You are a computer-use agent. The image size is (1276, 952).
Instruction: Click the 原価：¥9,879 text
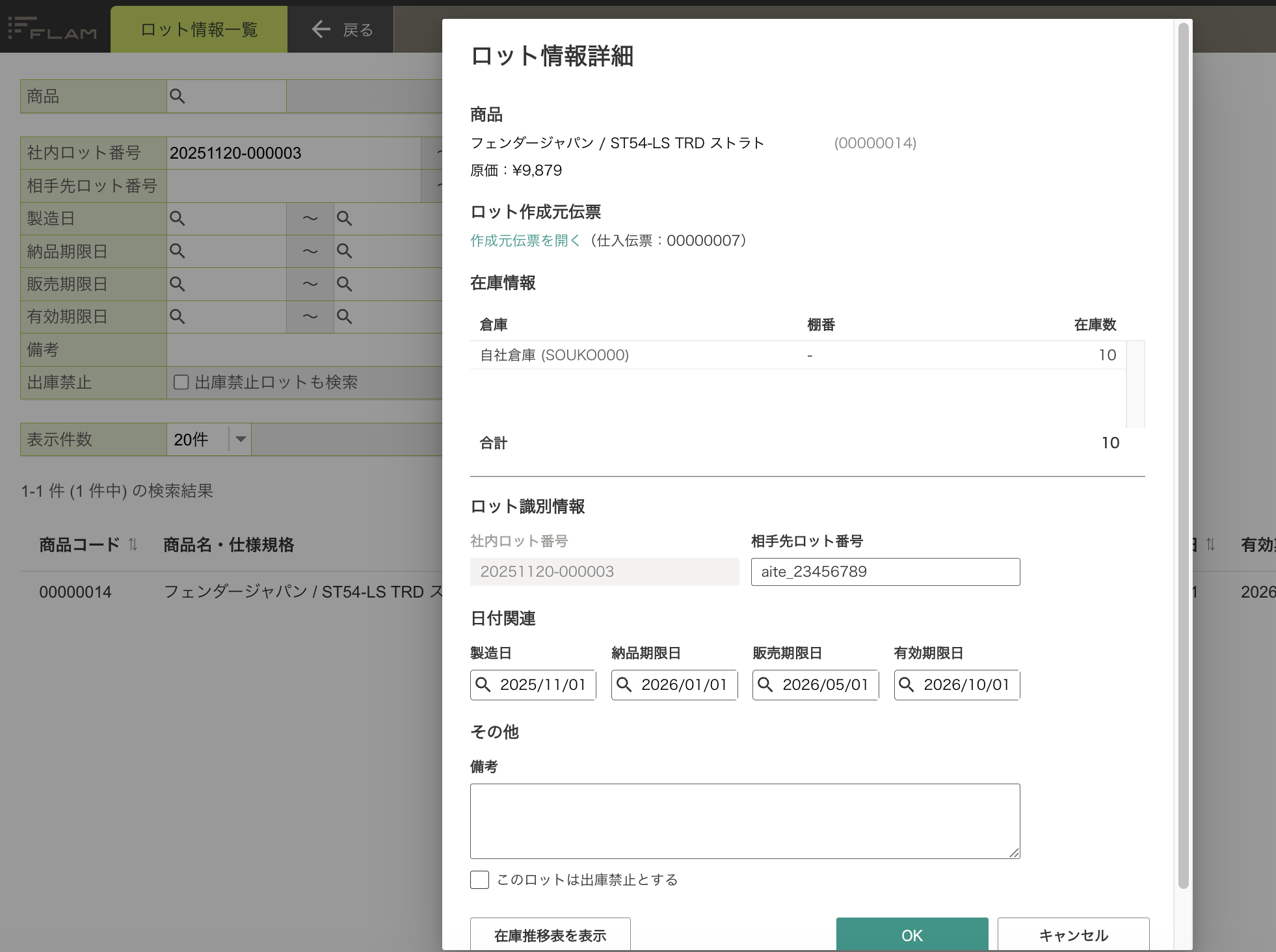(516, 170)
